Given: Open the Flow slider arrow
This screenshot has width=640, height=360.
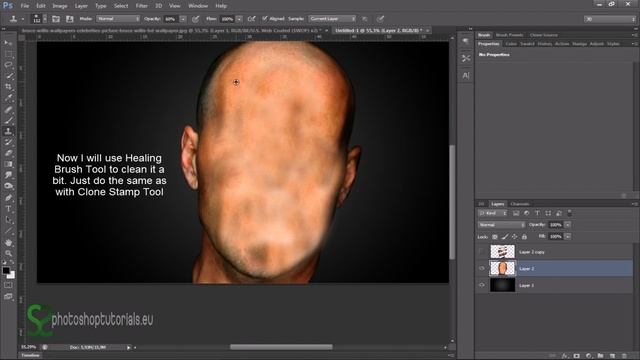Looking at the screenshot, I should click(239, 19).
